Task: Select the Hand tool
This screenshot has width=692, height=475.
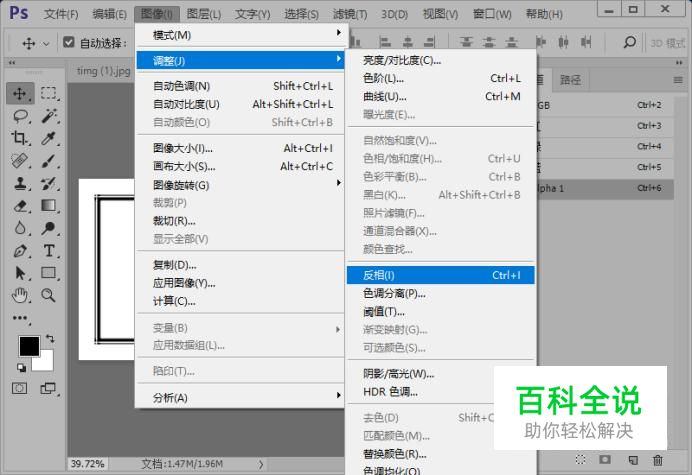Action: coord(19,295)
